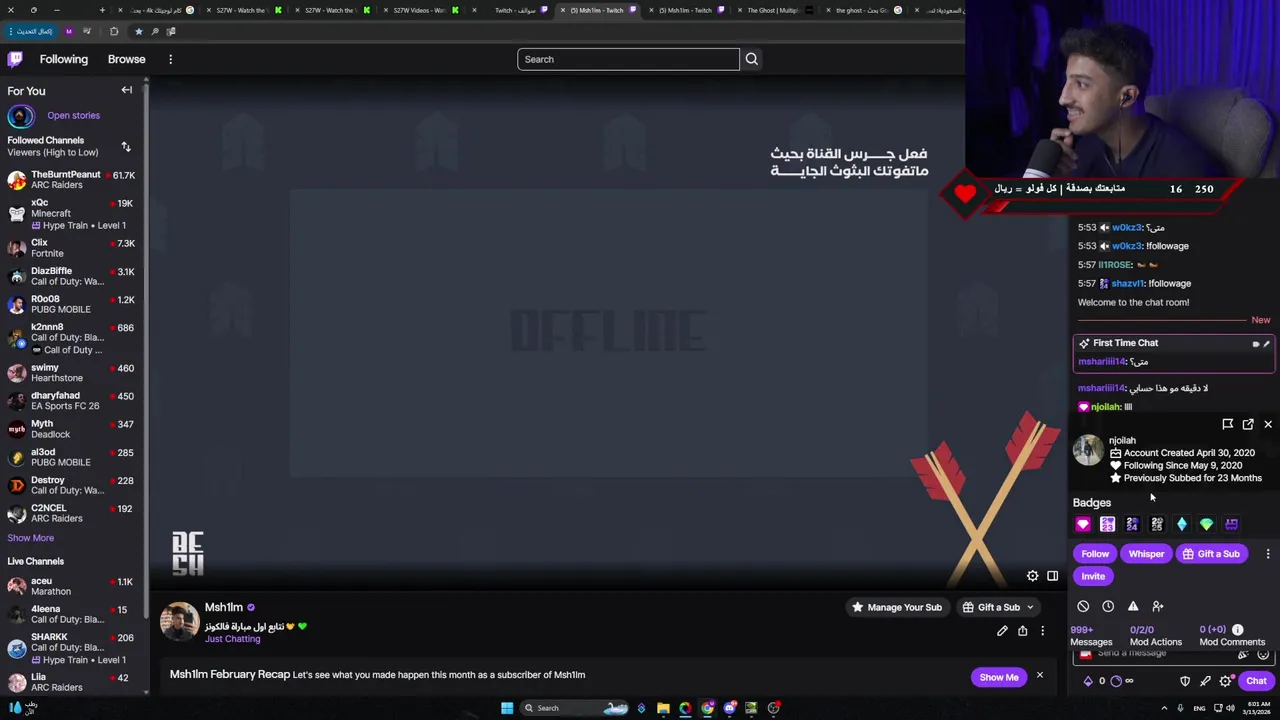This screenshot has height=720, width=1280.
Task: Open user card three-dot options
Action: [x=1268, y=554]
